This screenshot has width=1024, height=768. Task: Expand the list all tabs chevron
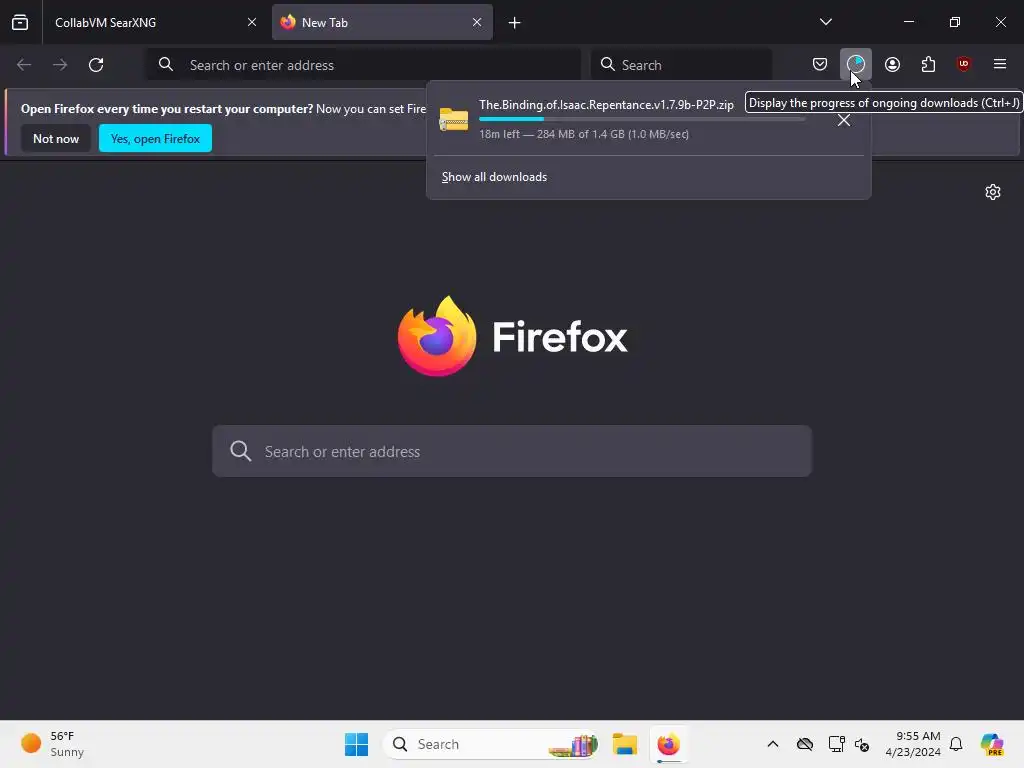825,22
